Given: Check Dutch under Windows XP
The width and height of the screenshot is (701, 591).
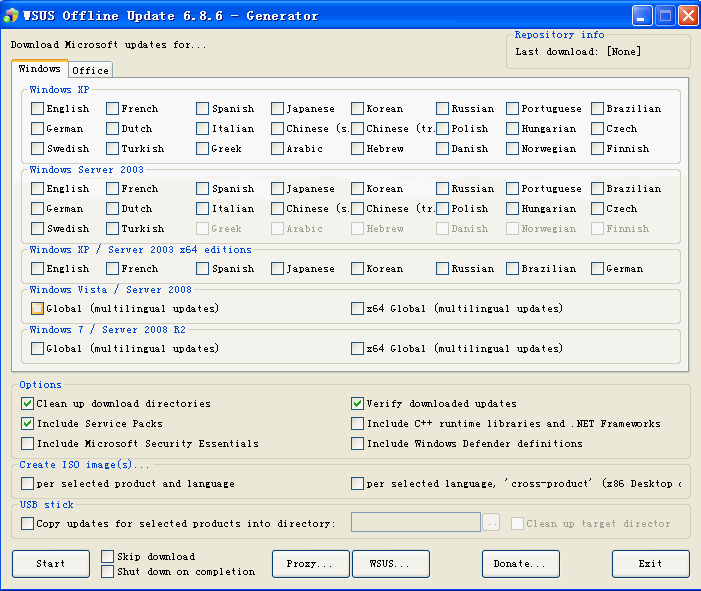Looking at the screenshot, I should 113,129.
